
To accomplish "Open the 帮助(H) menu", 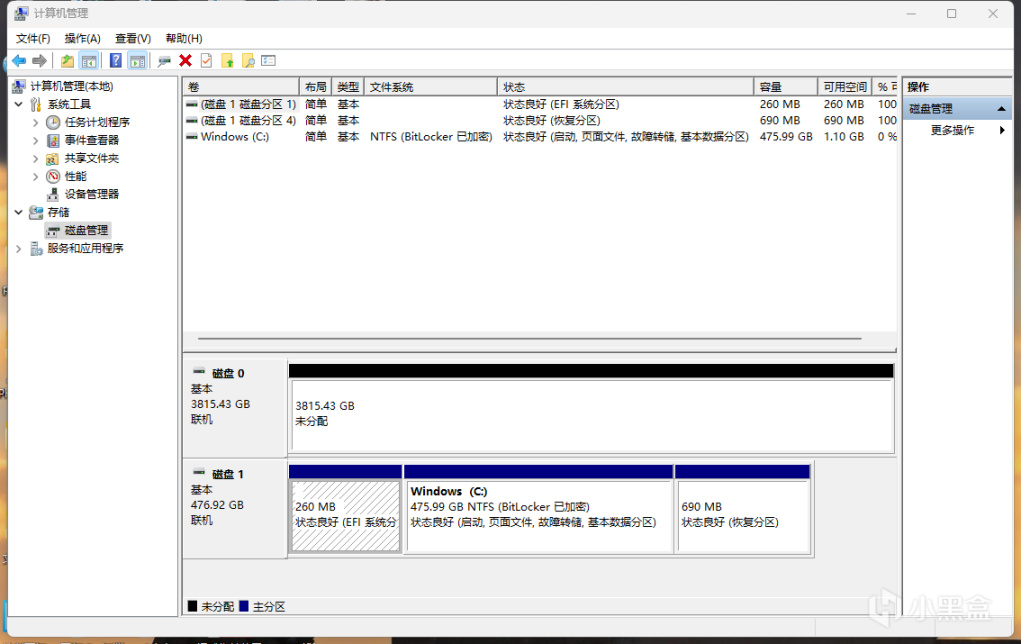I will tap(184, 38).
